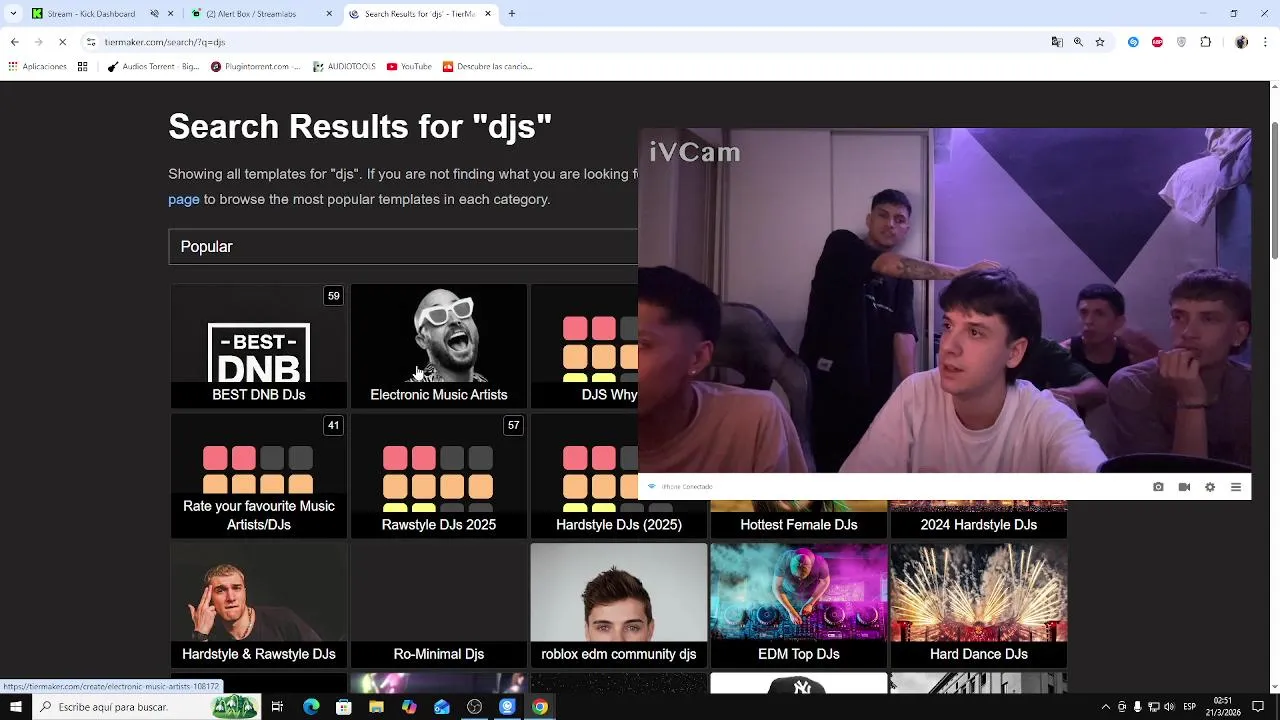This screenshot has height=720, width=1280.
Task: Follow the blue 'page' link
Action: (183, 199)
